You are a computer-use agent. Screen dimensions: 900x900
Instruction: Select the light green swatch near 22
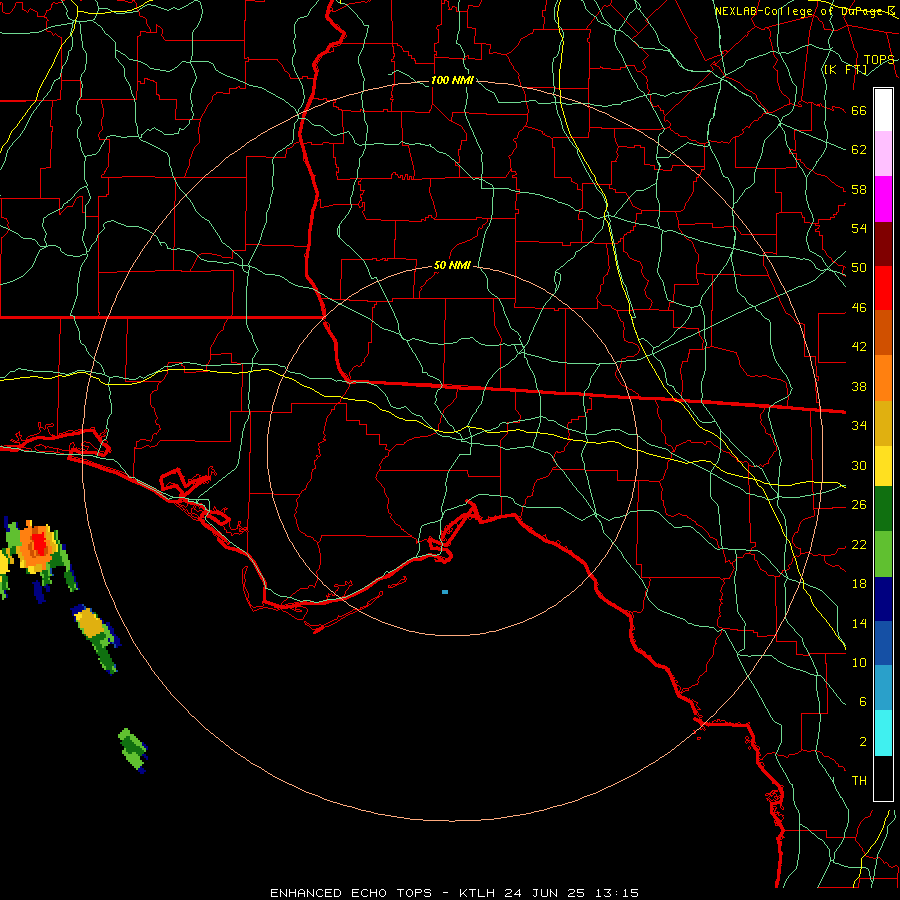(x=883, y=554)
